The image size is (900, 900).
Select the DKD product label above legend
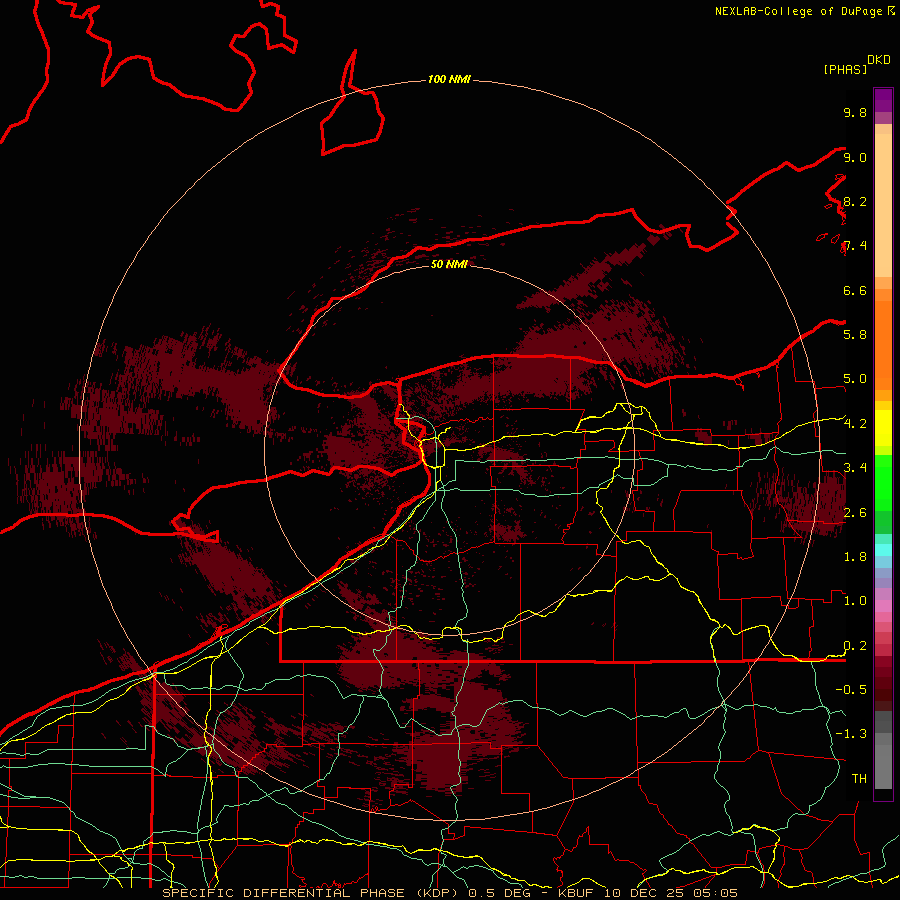click(879, 60)
